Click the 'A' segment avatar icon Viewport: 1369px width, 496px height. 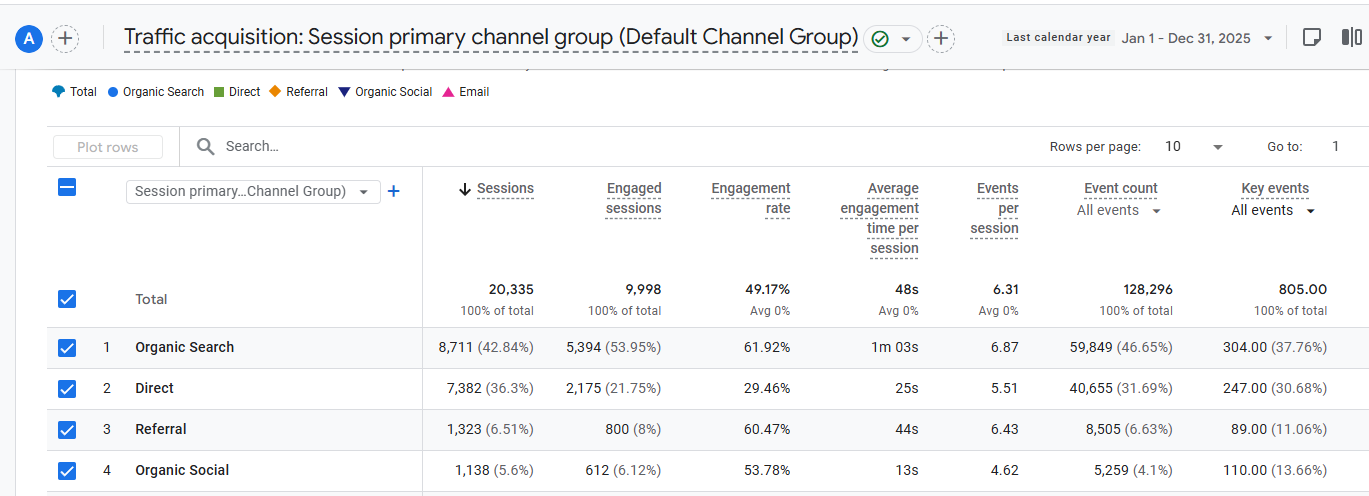pos(29,39)
